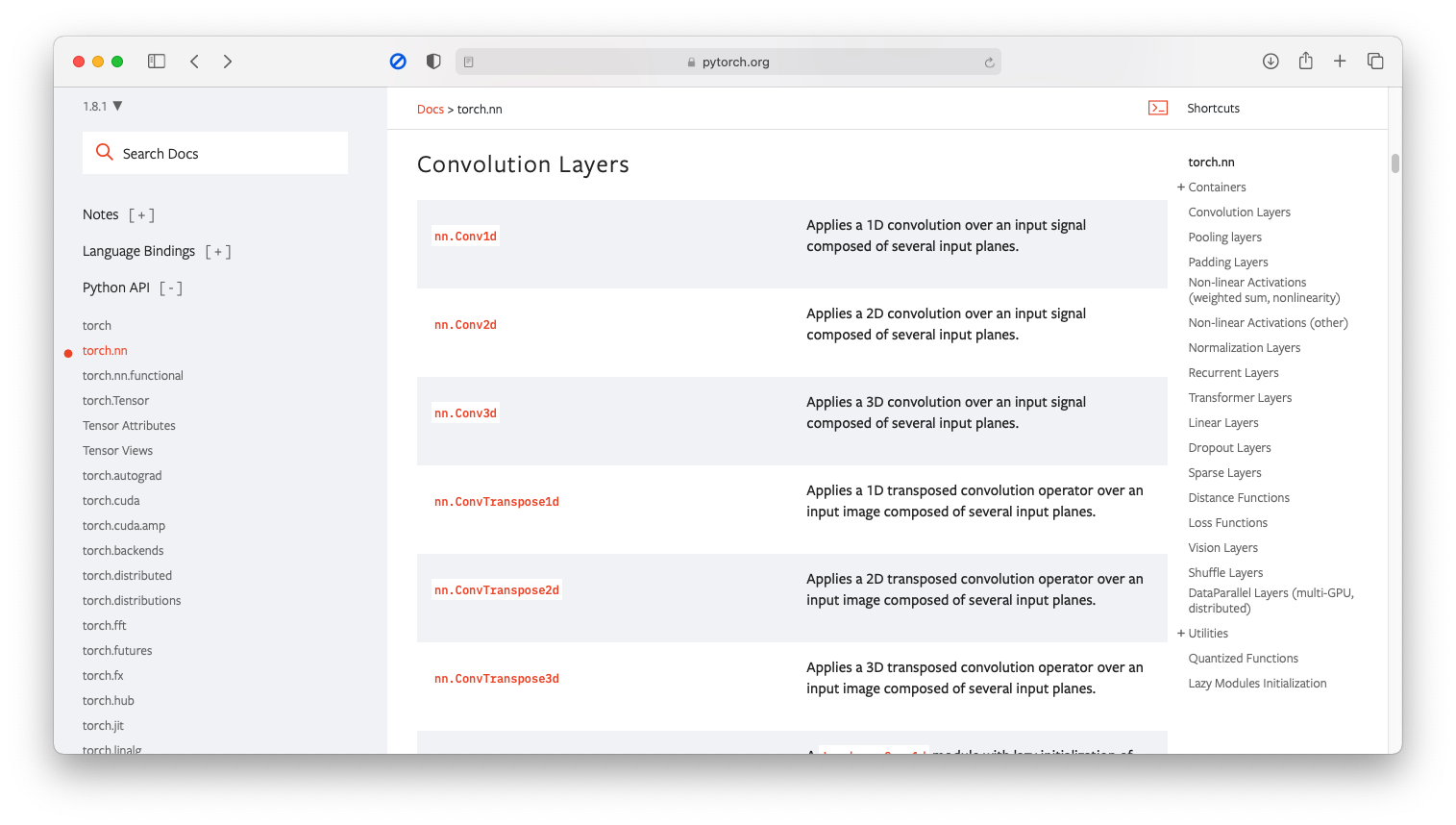
Task: Select torch in the left sidebar
Action: click(x=97, y=326)
